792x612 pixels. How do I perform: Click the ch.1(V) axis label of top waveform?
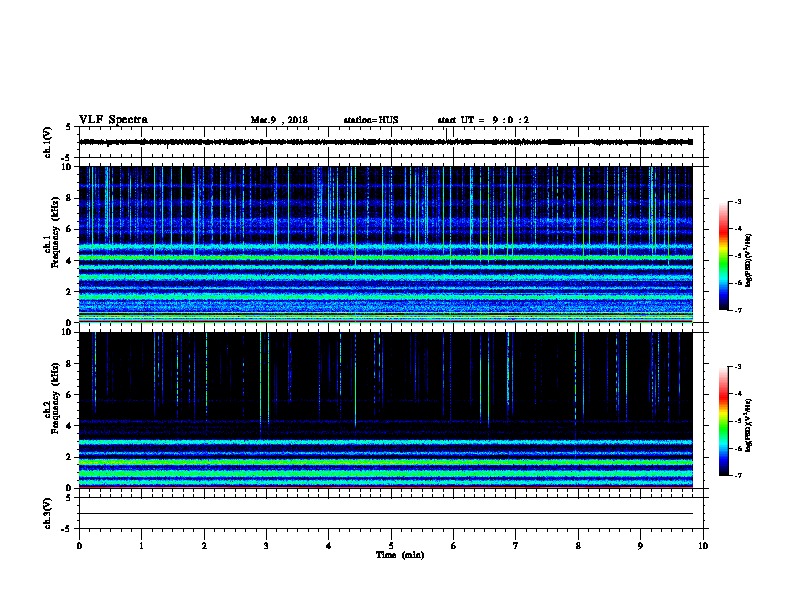point(48,142)
